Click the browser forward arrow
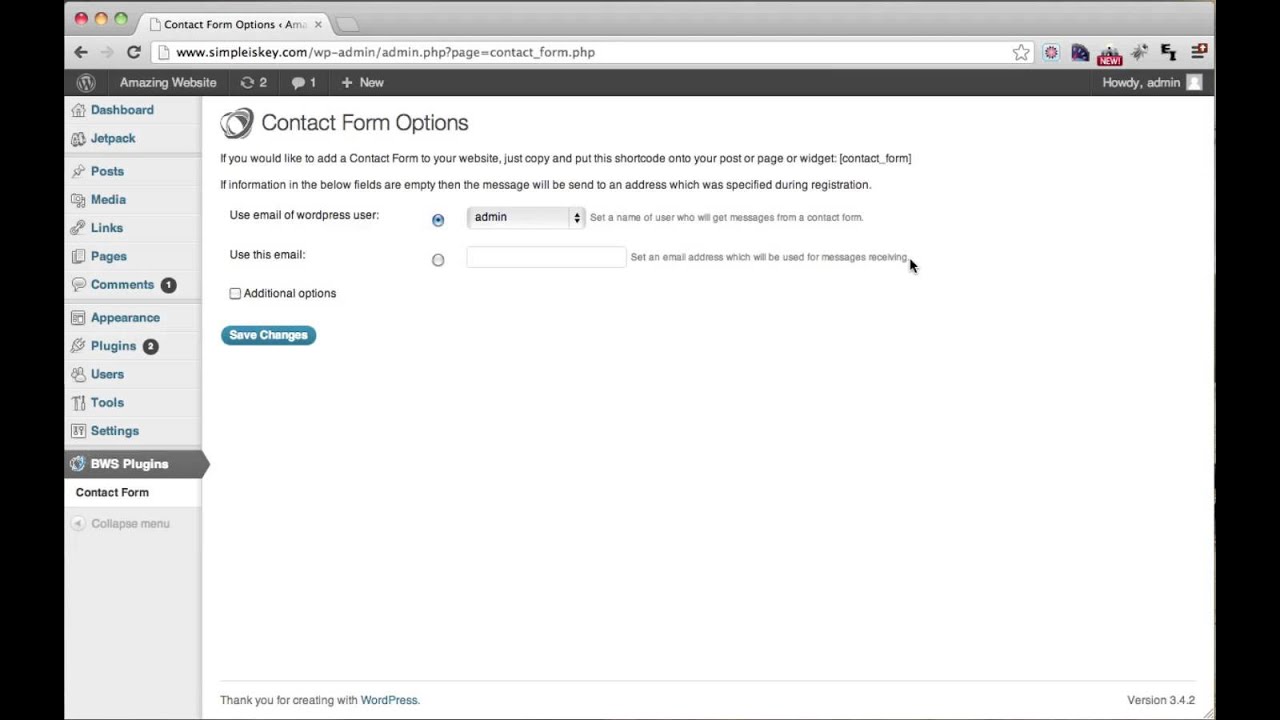 click(x=107, y=52)
